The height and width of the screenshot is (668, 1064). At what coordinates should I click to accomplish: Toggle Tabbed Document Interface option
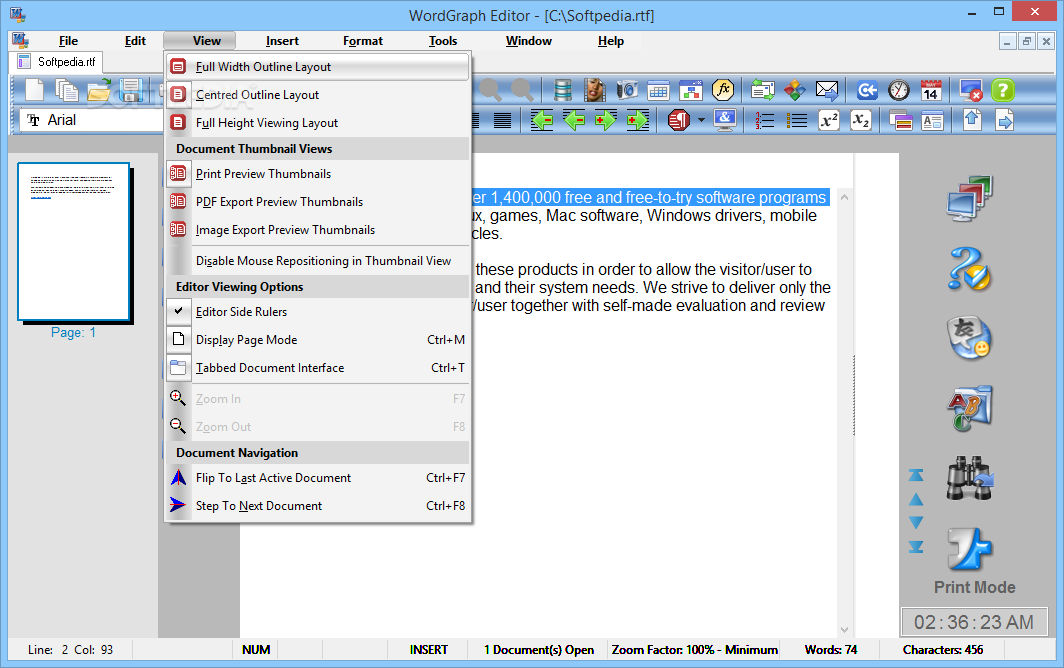click(x=317, y=367)
